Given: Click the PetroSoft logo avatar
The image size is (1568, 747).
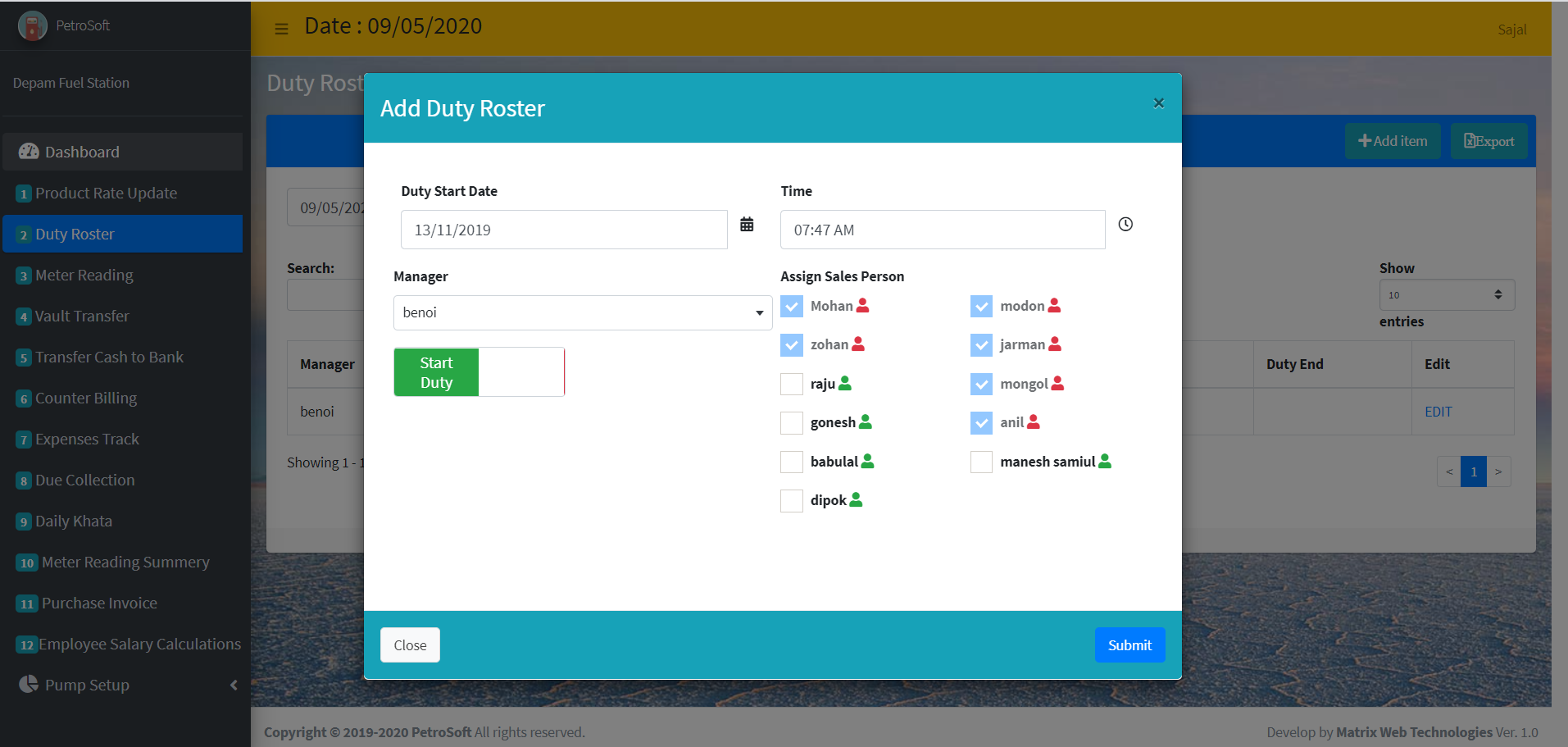Looking at the screenshot, I should click(x=33, y=26).
